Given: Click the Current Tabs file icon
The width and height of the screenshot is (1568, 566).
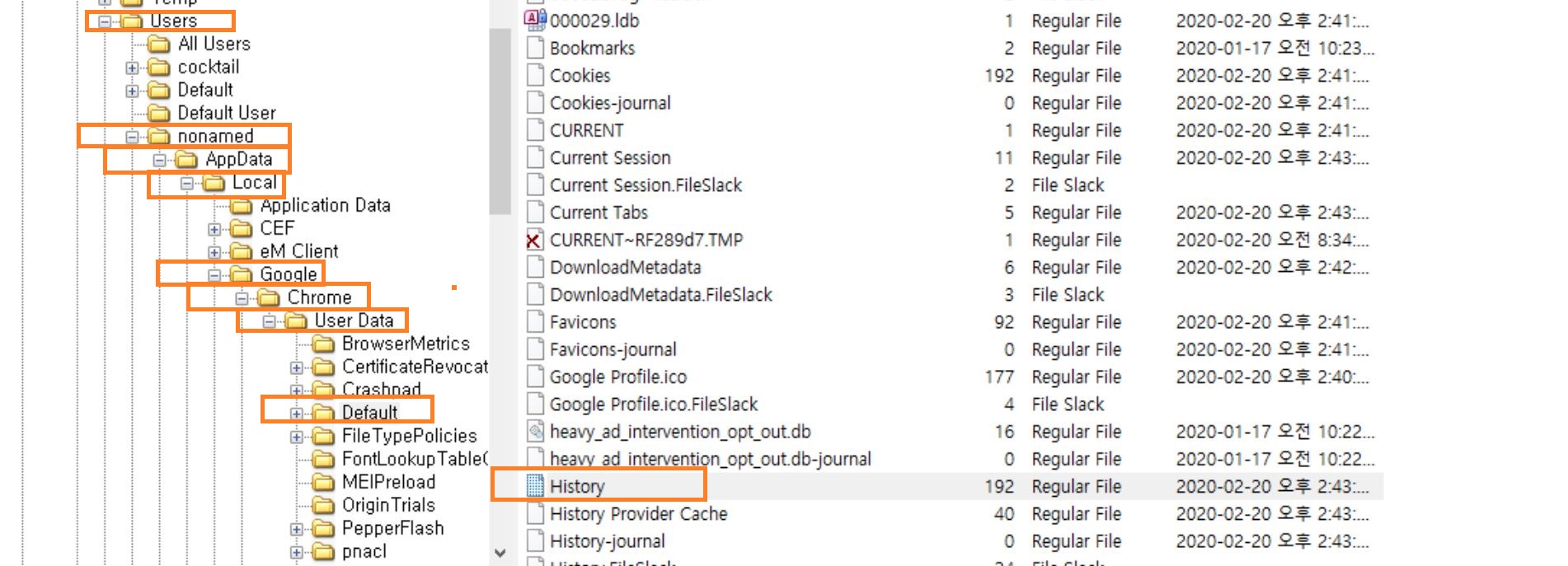Looking at the screenshot, I should pyautogui.click(x=535, y=213).
